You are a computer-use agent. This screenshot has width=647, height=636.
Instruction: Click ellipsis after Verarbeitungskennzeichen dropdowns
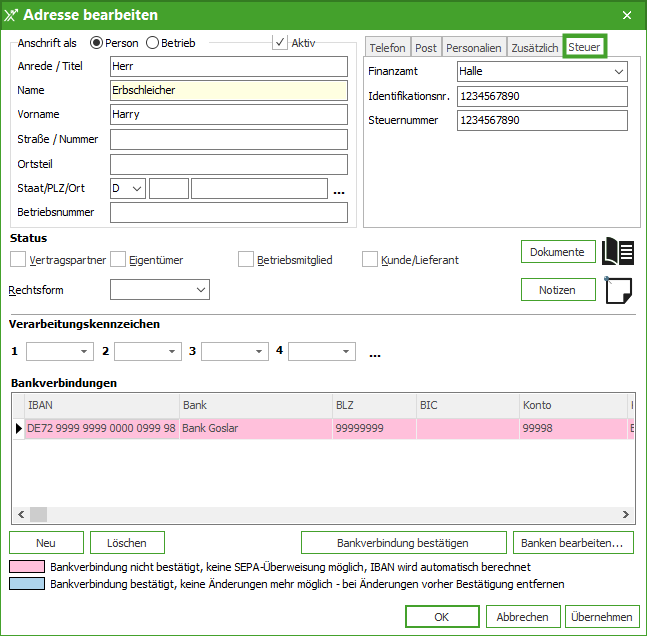pos(375,352)
